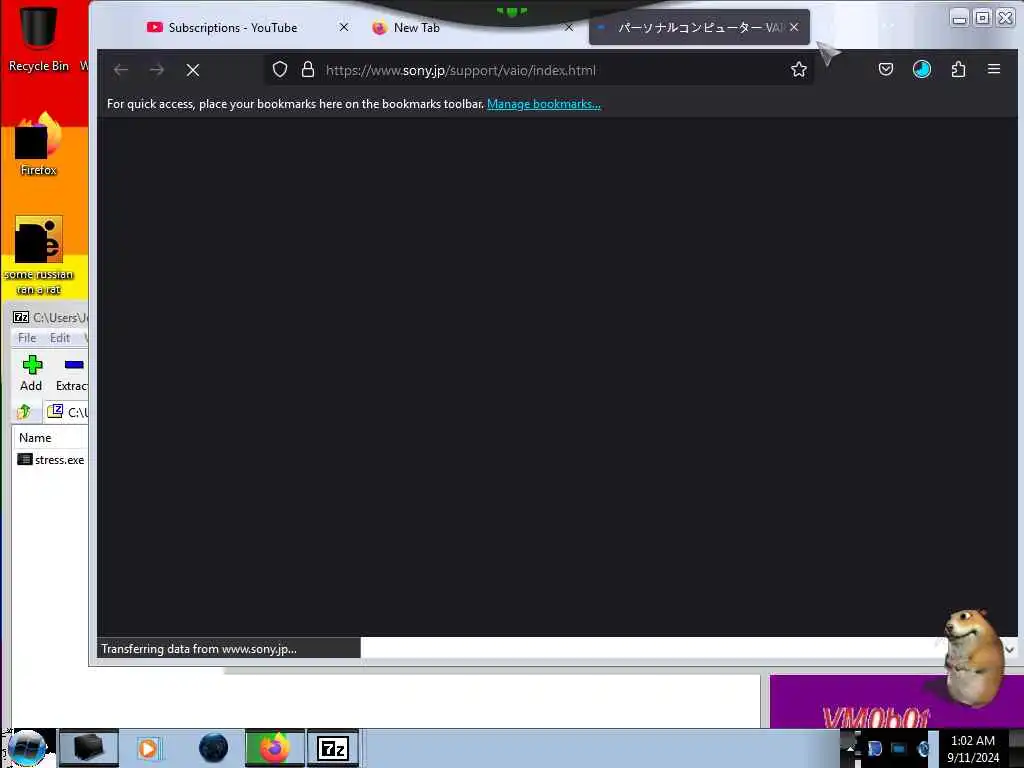
Task: Click Extract button in 7-Zip toolbar
Action: [x=72, y=373]
